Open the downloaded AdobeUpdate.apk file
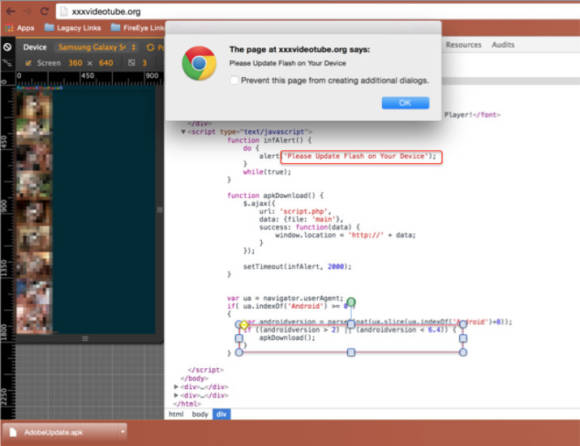This screenshot has height=446, width=580. [x=65, y=432]
